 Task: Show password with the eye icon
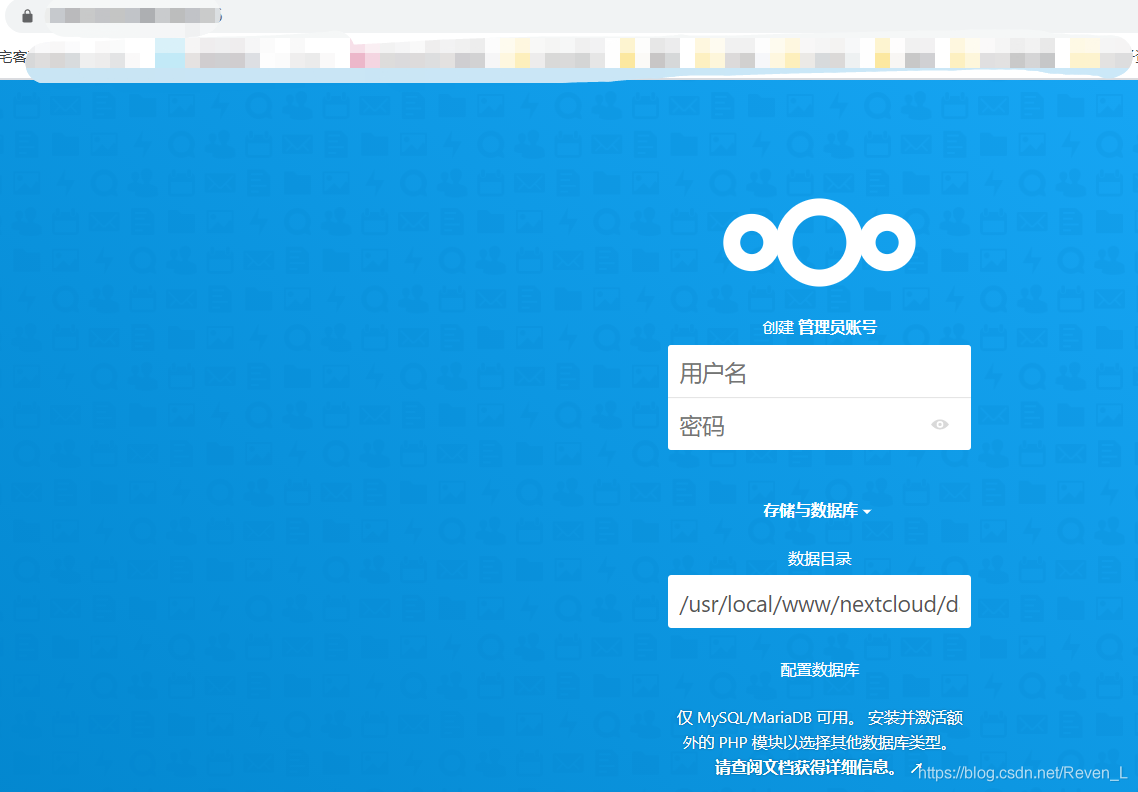tap(940, 424)
